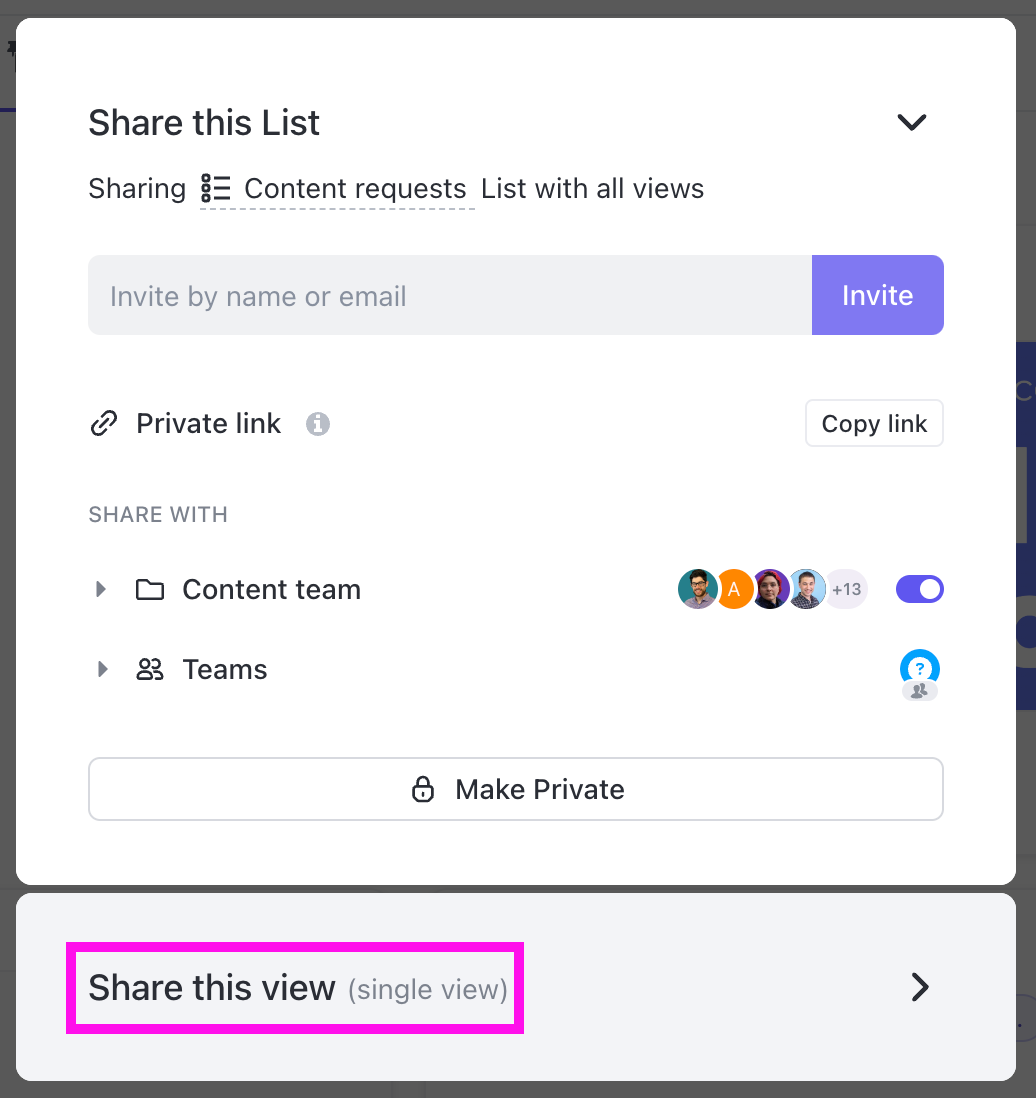Toggle off Content team sharing switch
This screenshot has width=1036, height=1098.
point(919,590)
